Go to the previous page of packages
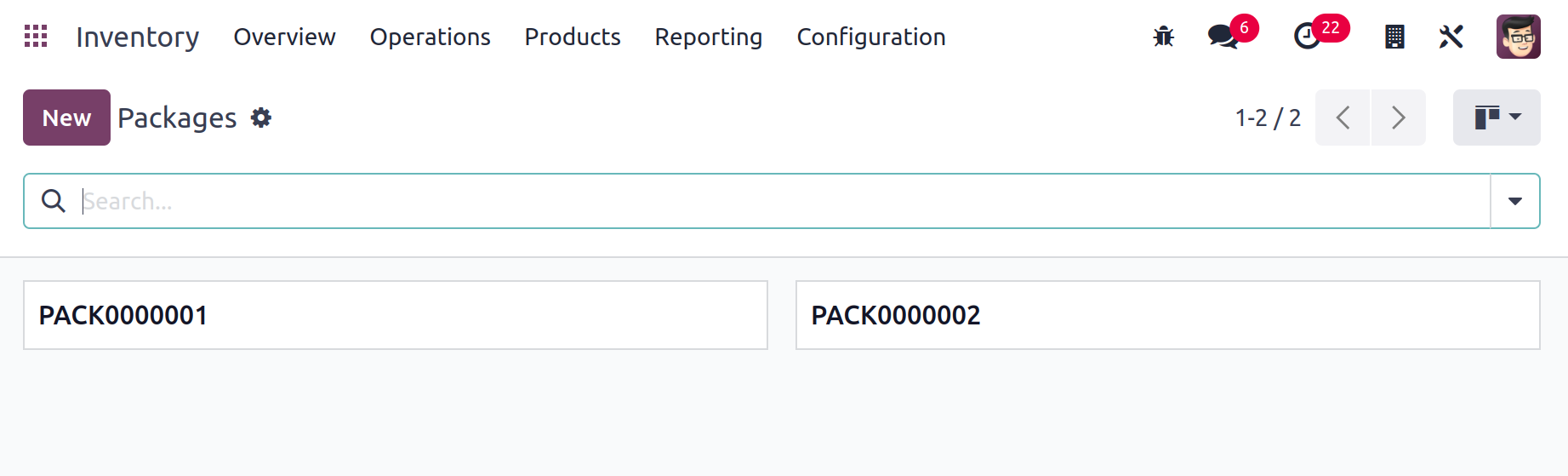 point(1343,118)
